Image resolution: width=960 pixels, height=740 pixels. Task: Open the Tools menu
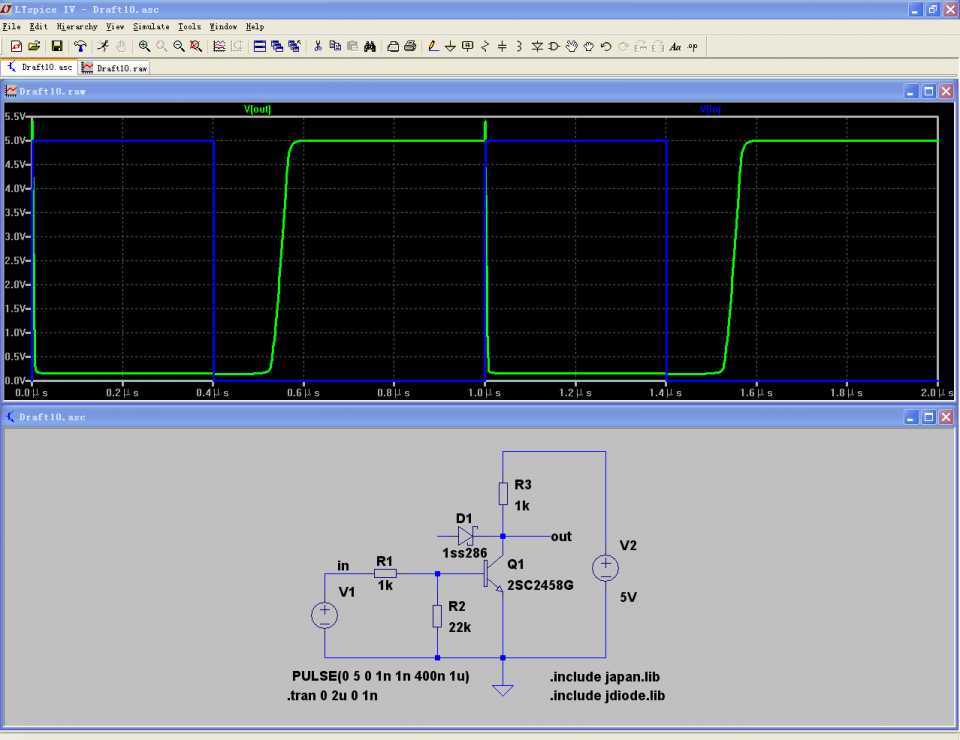coord(189,26)
